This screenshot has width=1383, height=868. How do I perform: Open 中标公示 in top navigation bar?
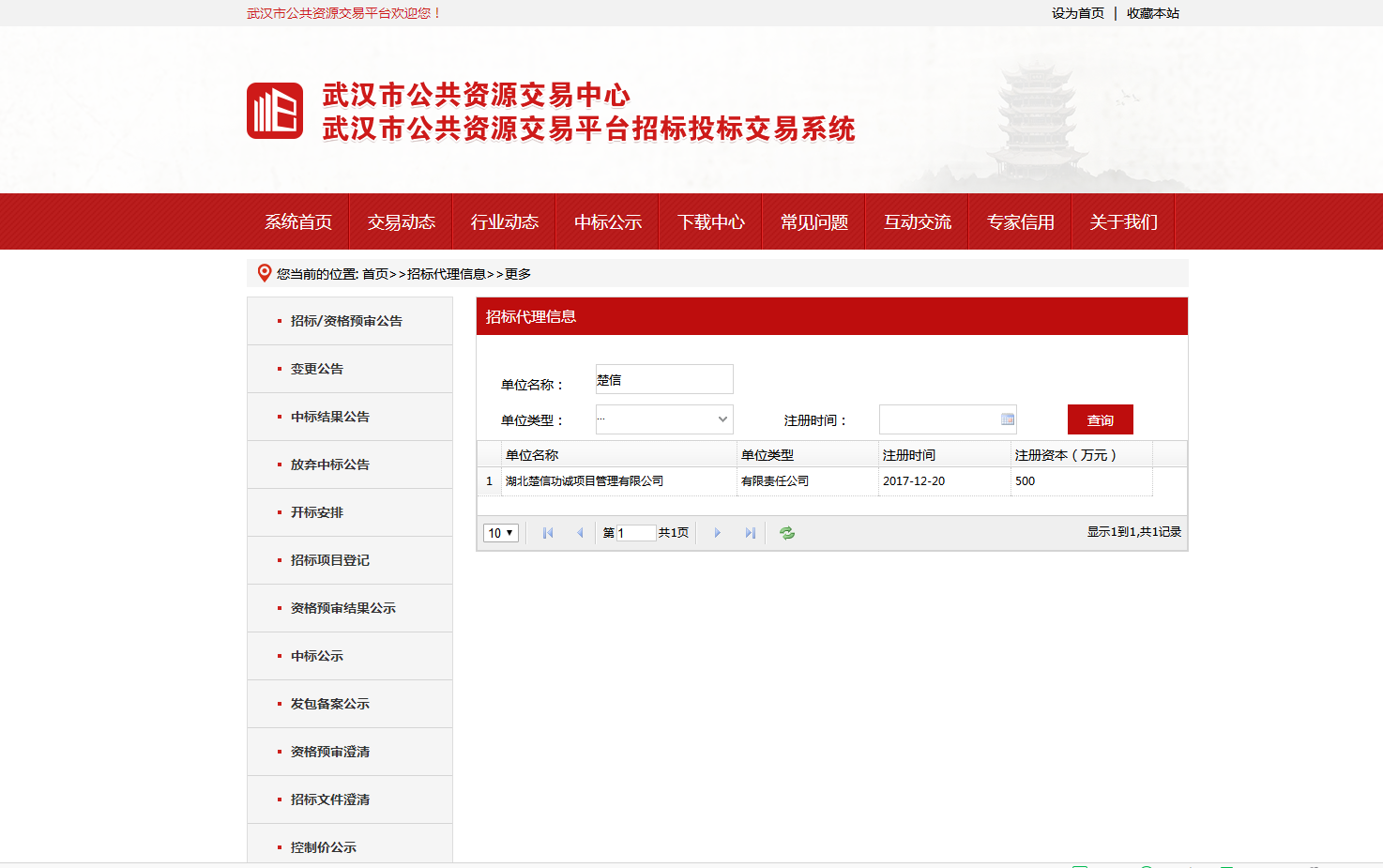point(608,222)
